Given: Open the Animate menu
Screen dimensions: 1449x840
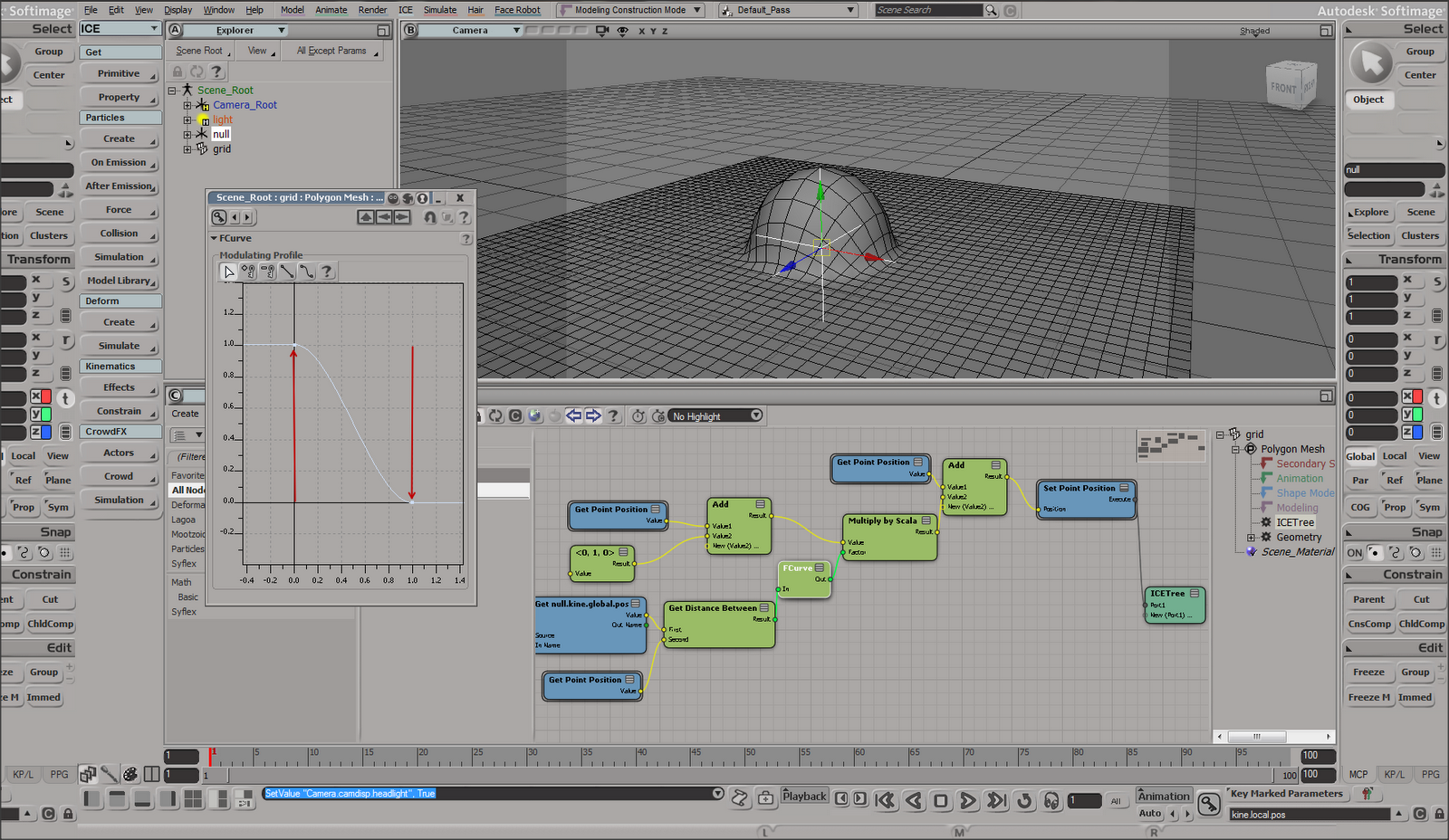Looking at the screenshot, I should [331, 10].
